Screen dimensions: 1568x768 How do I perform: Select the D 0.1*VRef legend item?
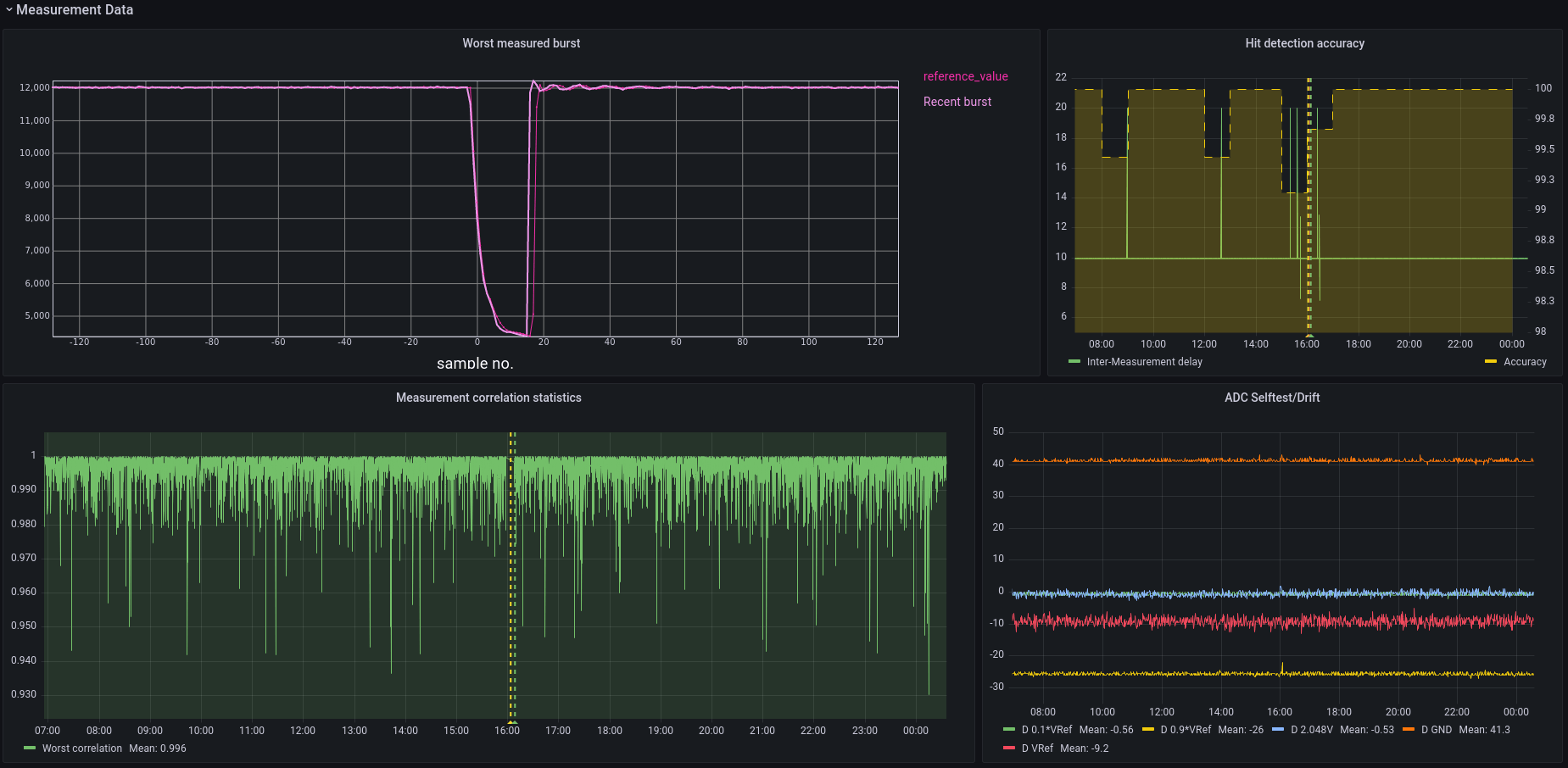coord(1046,730)
